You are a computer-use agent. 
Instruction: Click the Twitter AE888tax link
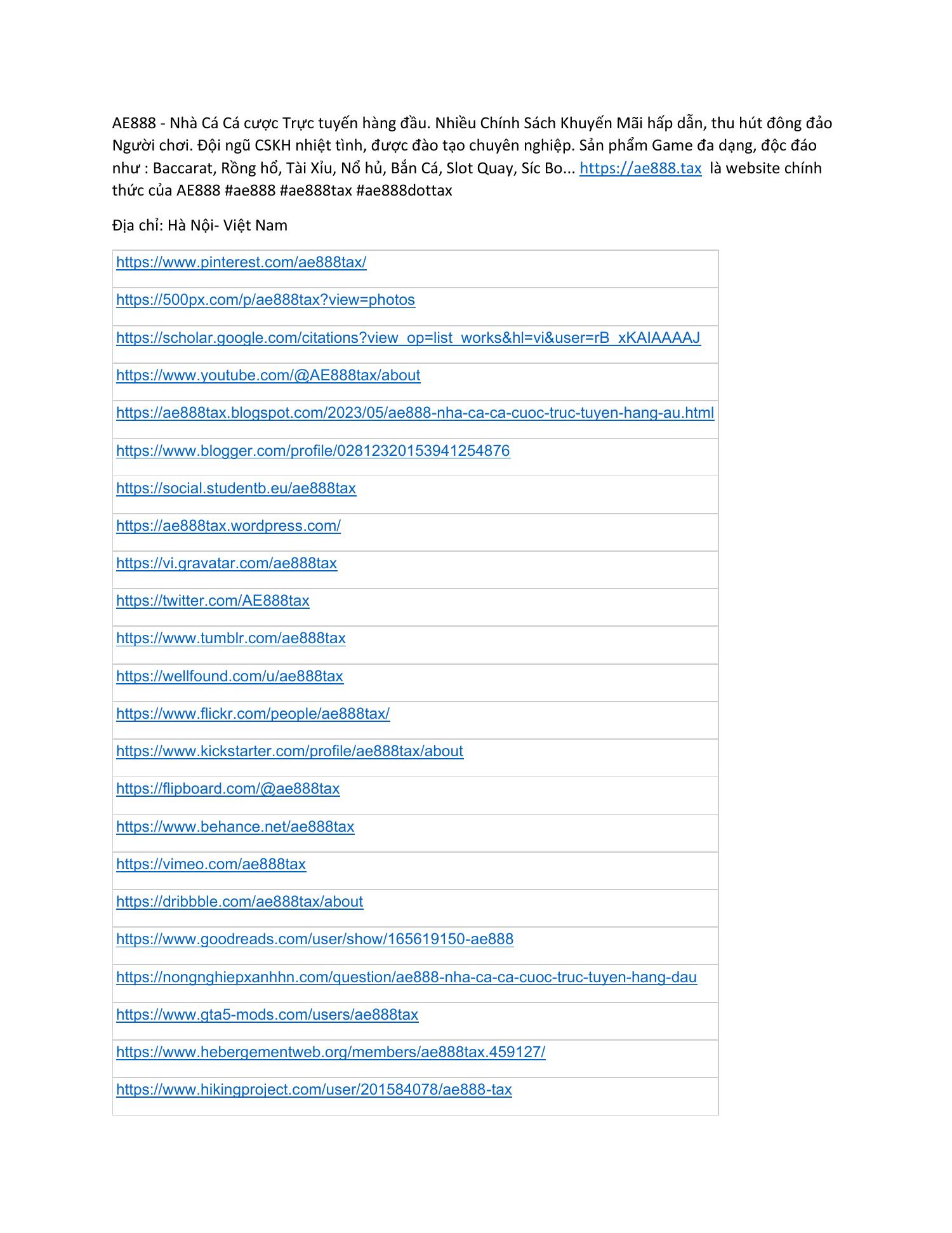pyautogui.click(x=213, y=601)
